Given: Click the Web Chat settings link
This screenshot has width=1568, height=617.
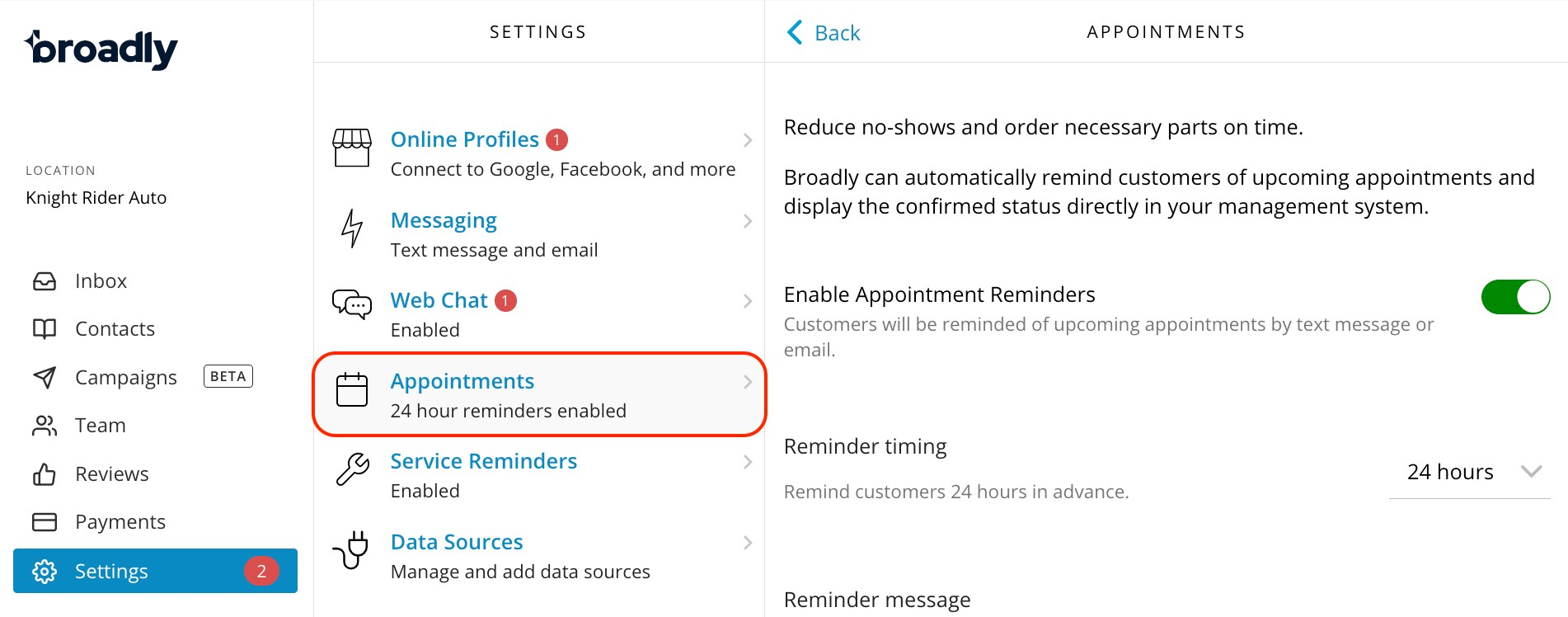Looking at the screenshot, I should point(439,300).
